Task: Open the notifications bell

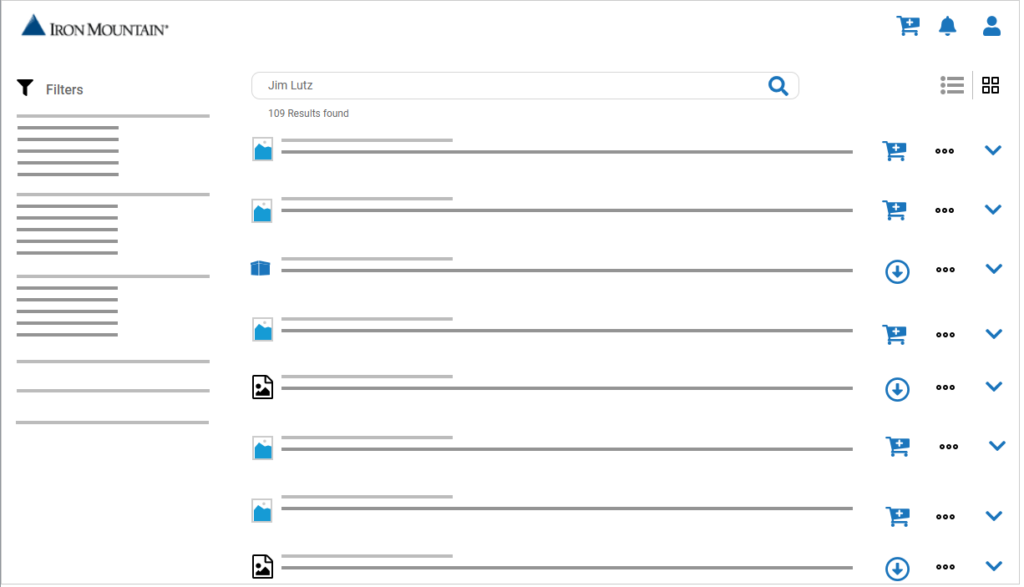Action: coord(947,26)
